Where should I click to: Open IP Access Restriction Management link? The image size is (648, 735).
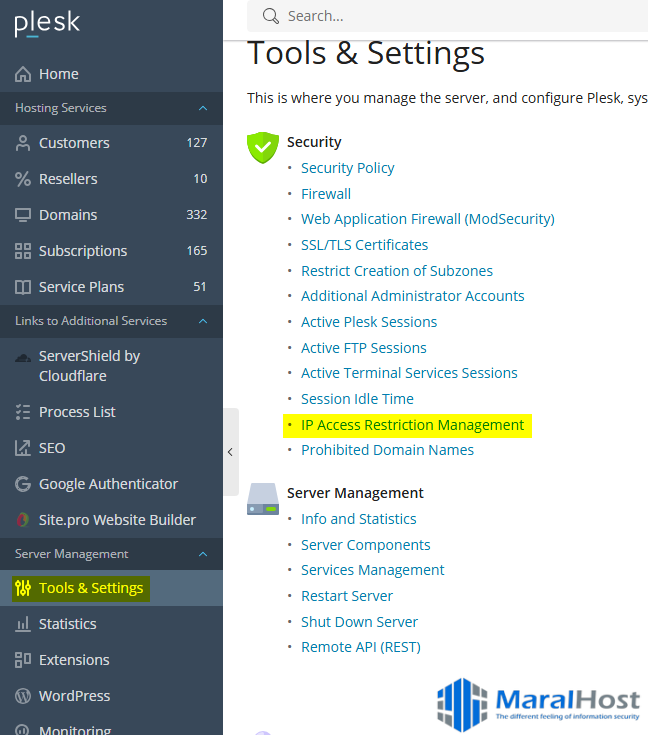pos(412,425)
